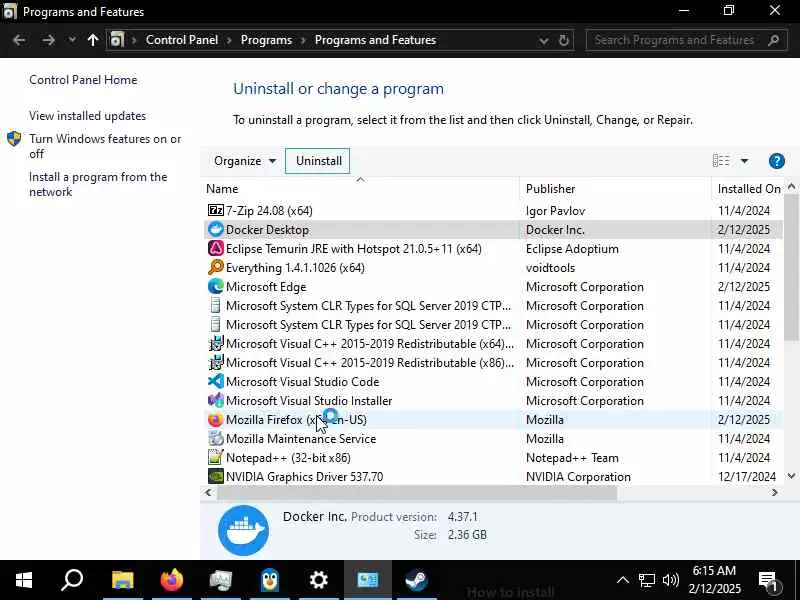The image size is (800, 600).
Task: Open taskbar search magnifier
Action: [x=72, y=580]
